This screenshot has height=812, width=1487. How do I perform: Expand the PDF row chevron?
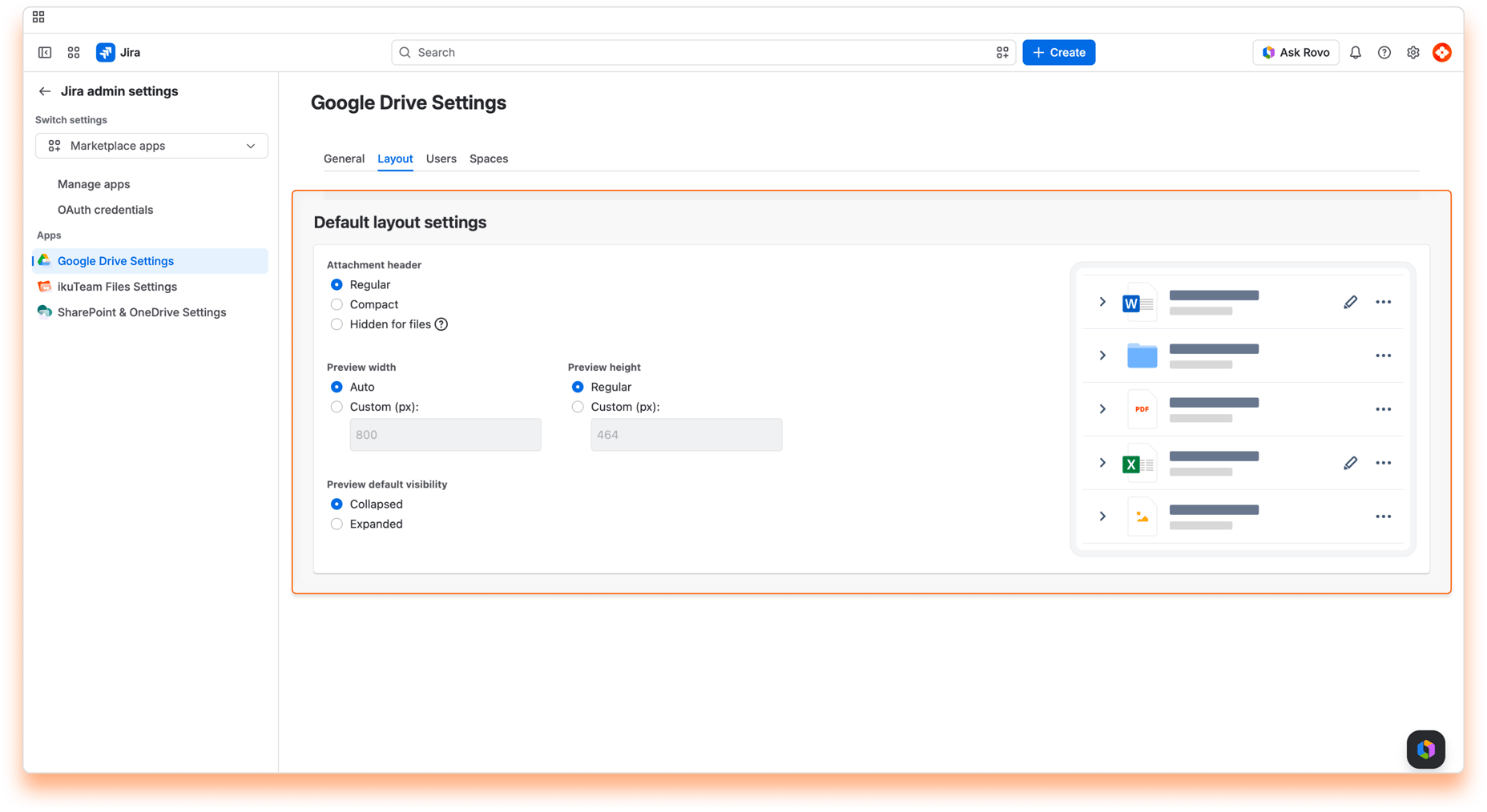pos(1102,409)
